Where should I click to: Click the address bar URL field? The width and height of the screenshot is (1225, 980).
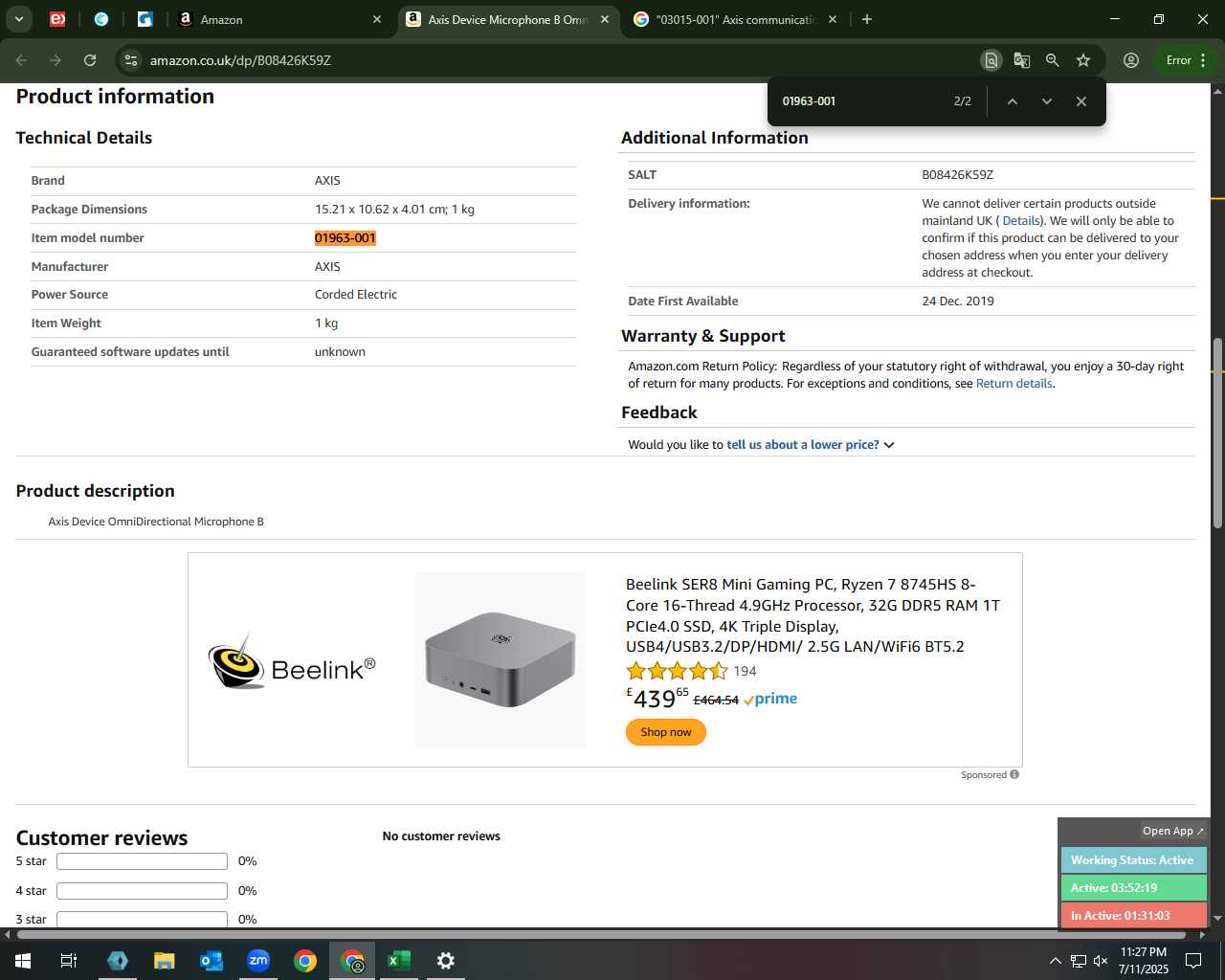(x=555, y=60)
